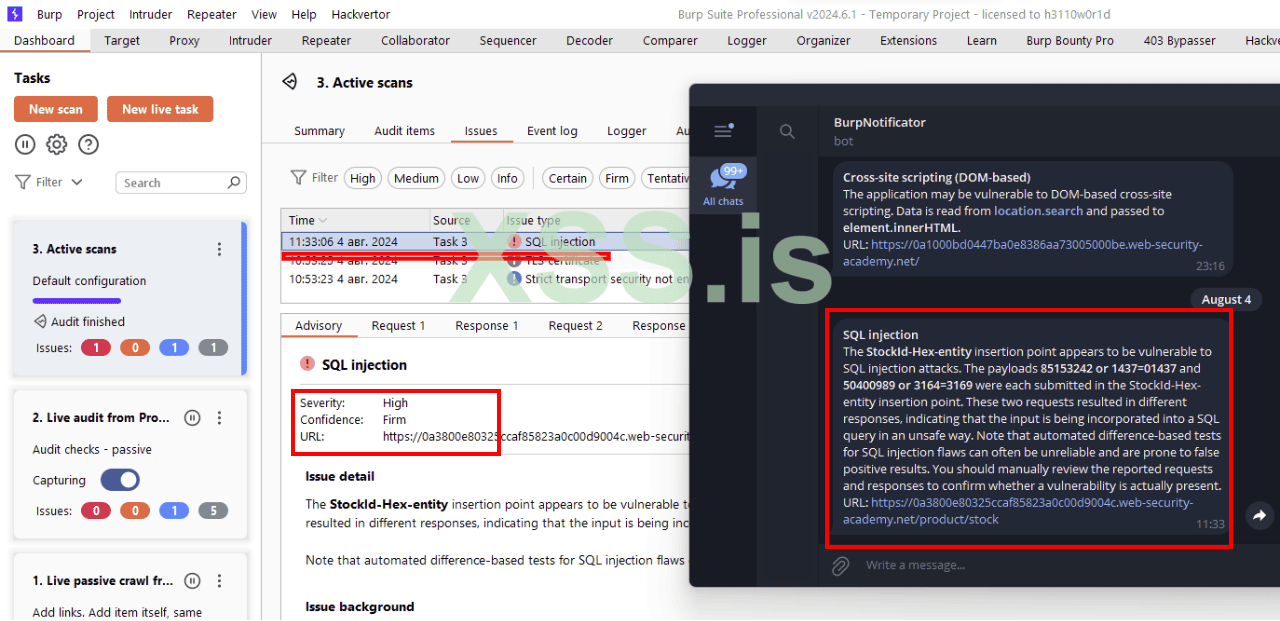Toggle the High severity filter

(x=363, y=178)
